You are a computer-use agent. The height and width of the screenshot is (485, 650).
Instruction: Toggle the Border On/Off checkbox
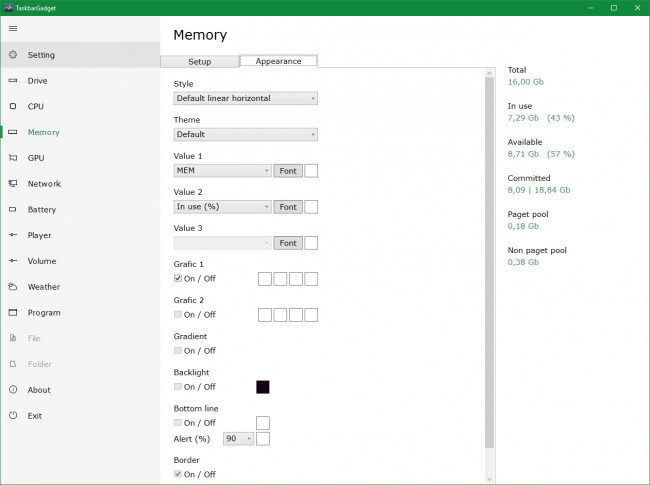(x=178, y=474)
